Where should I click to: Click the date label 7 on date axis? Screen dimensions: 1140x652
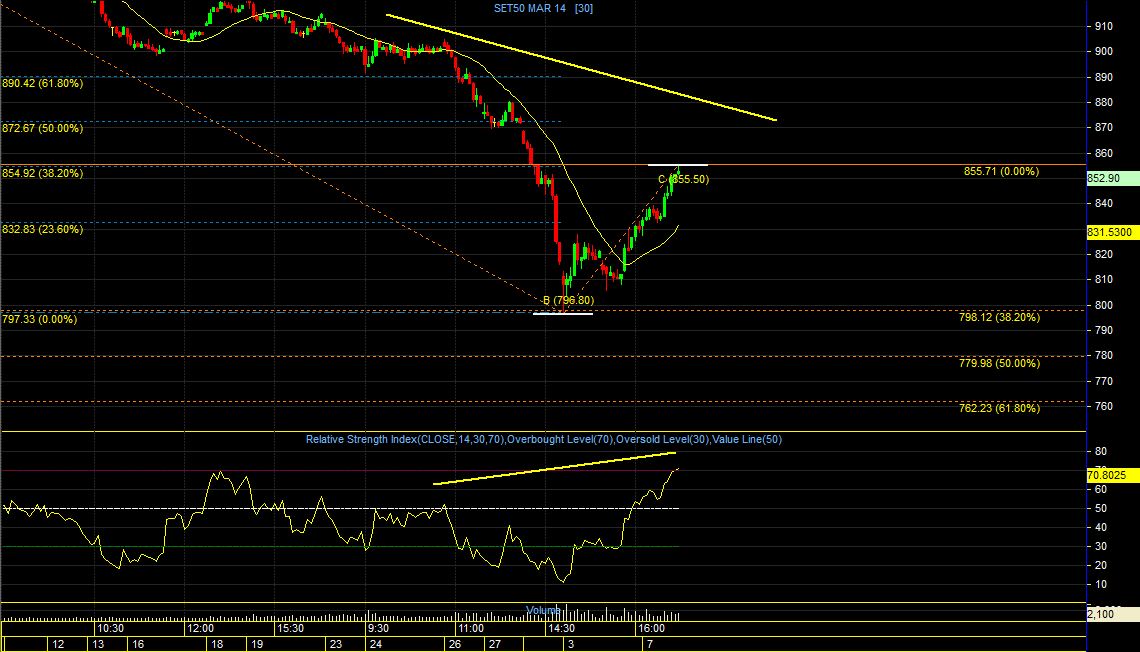click(x=649, y=644)
